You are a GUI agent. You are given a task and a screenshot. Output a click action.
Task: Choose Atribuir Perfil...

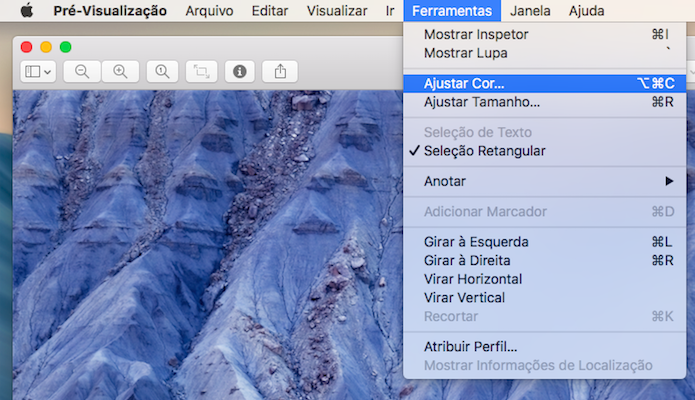(x=545, y=346)
